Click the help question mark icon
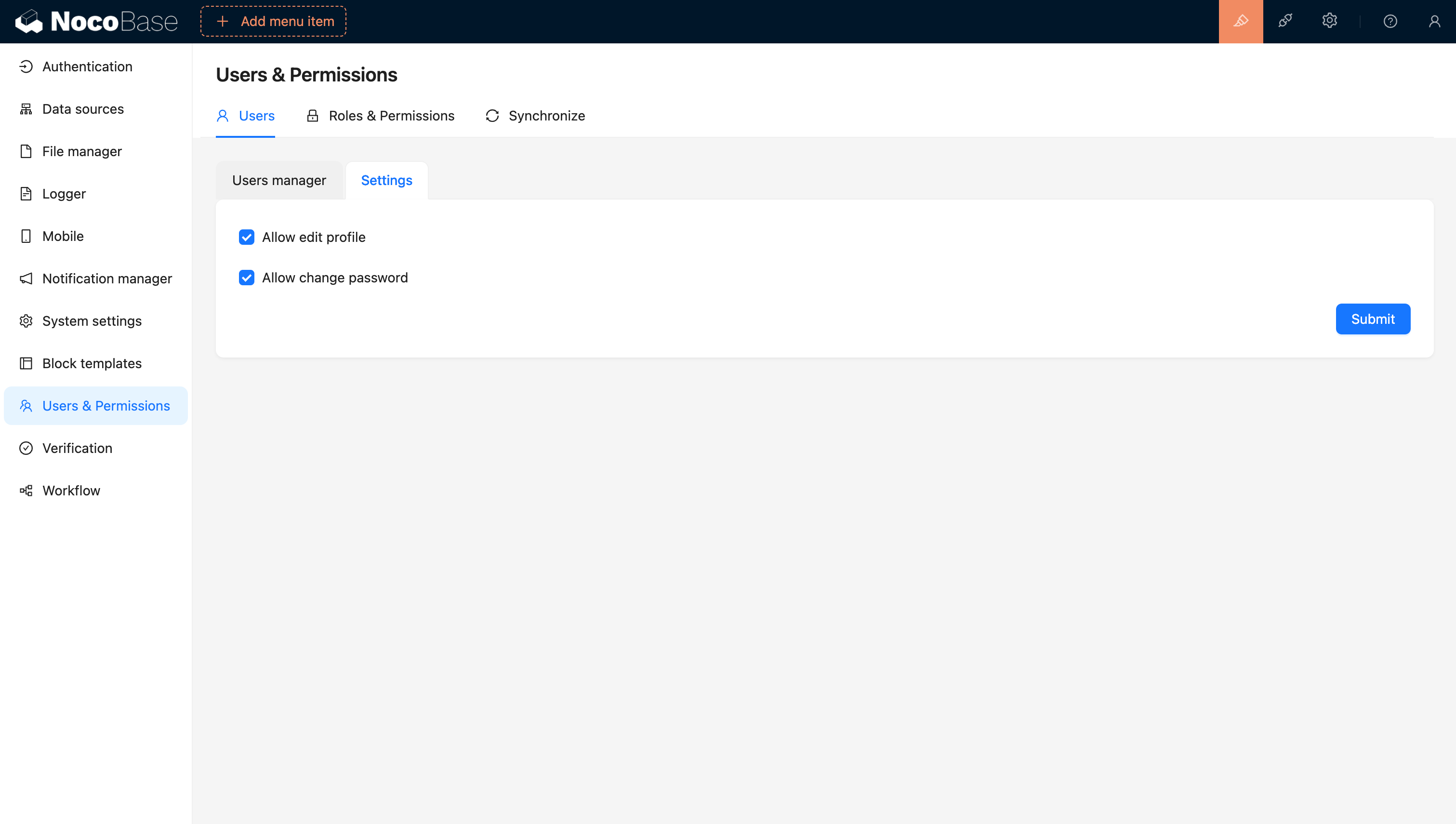Image resolution: width=1456 pixels, height=824 pixels. click(1390, 22)
